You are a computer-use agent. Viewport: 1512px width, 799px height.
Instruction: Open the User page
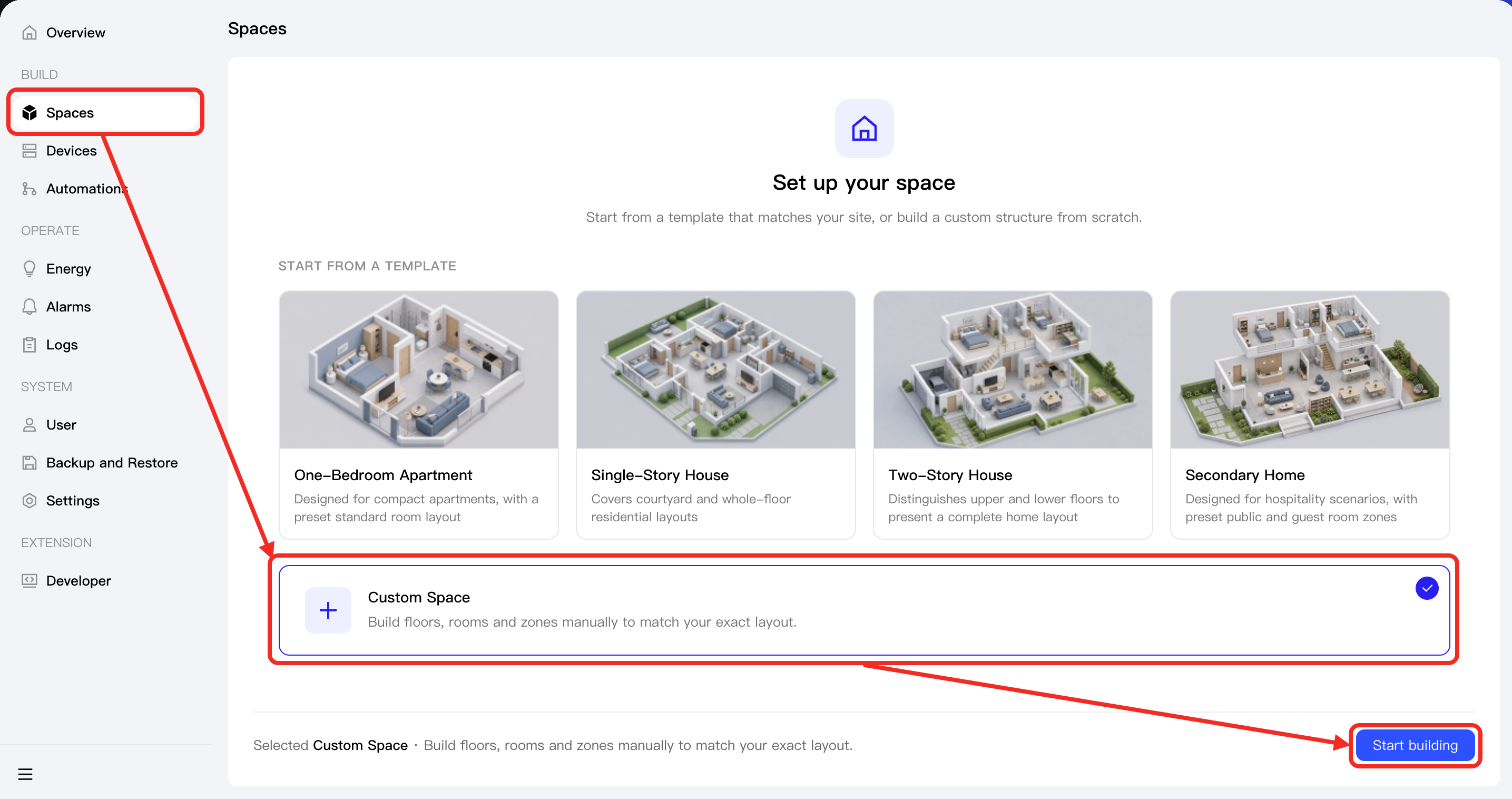tap(106, 425)
